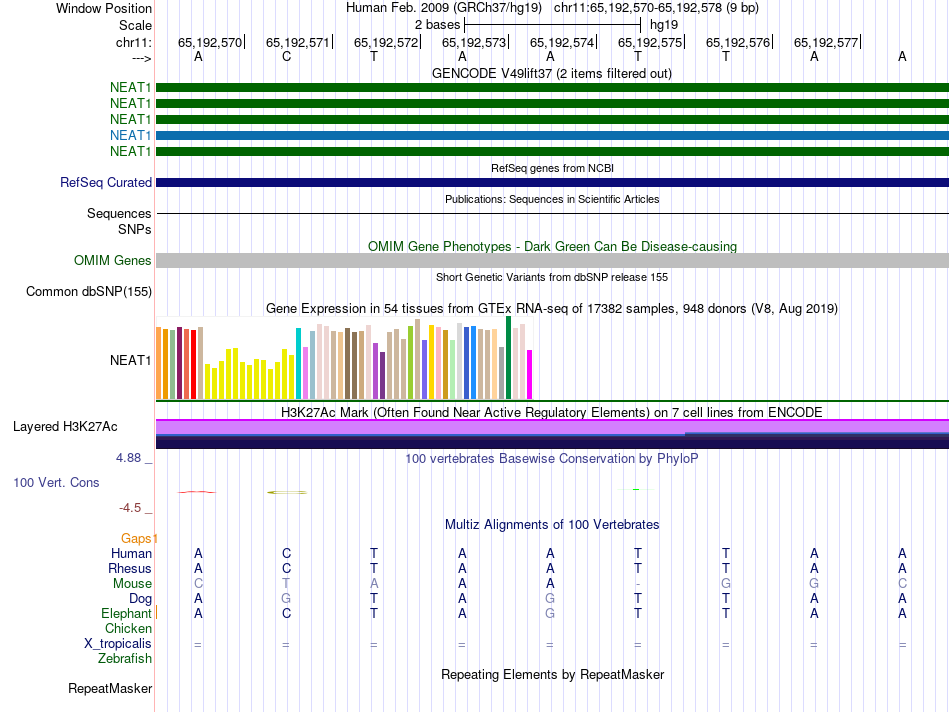This screenshot has height=712, width=950.
Task: Click the Chicken alignment row label
Action: coord(128,629)
